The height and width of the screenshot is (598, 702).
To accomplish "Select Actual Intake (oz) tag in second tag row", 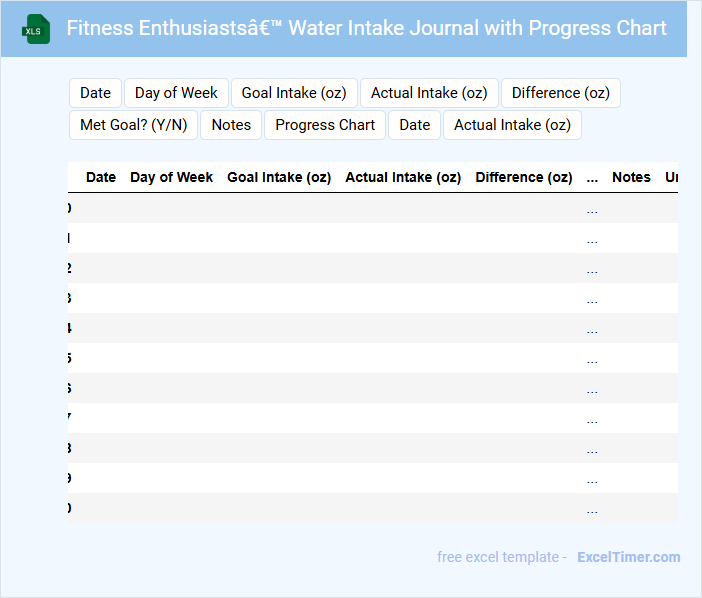I will pos(512,125).
